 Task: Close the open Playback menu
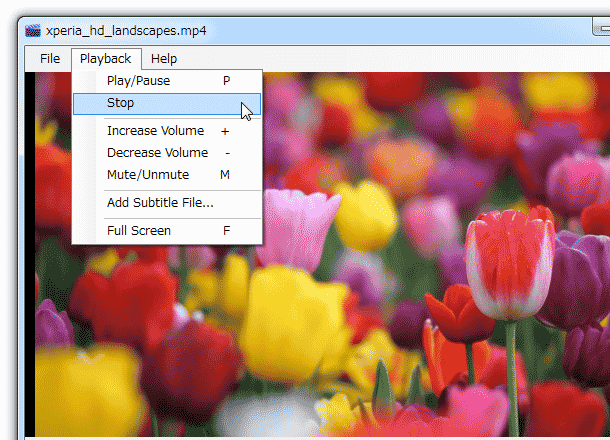tap(106, 59)
